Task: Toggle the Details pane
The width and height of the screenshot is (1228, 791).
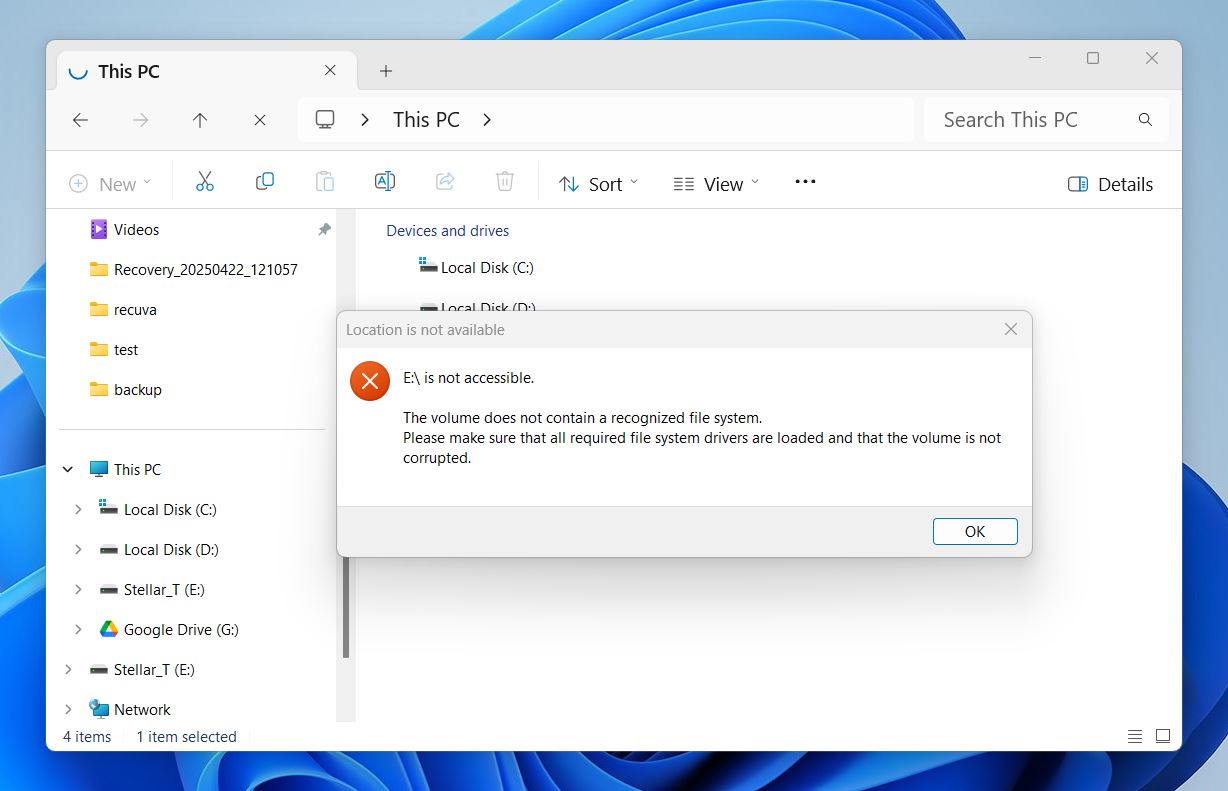Action: (x=1110, y=184)
